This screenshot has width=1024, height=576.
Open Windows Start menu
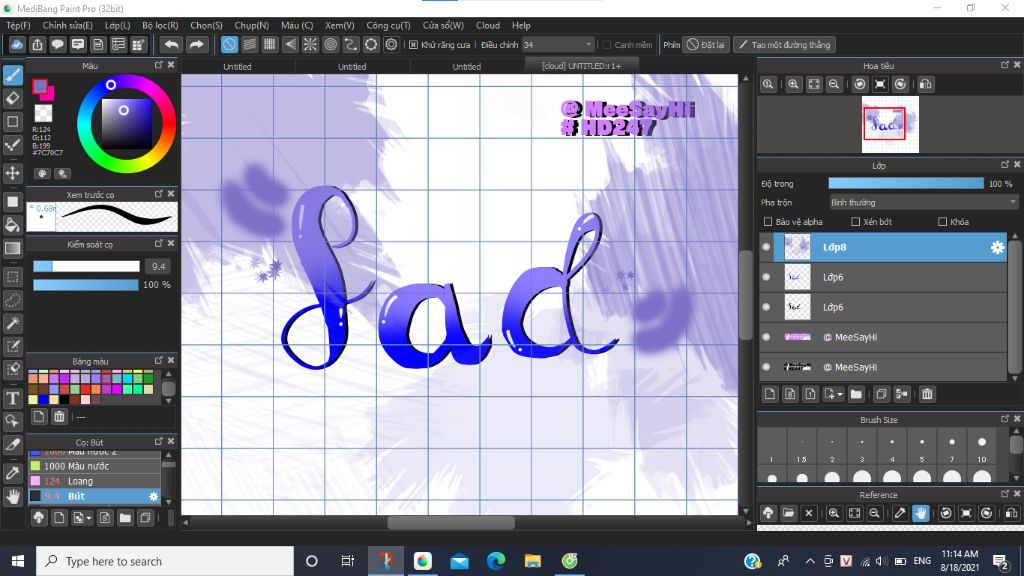18,561
